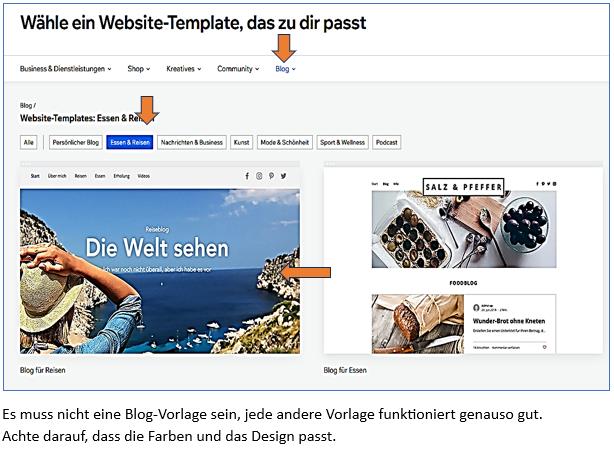
Task: Expand the Community menu
Action: pos(238,69)
